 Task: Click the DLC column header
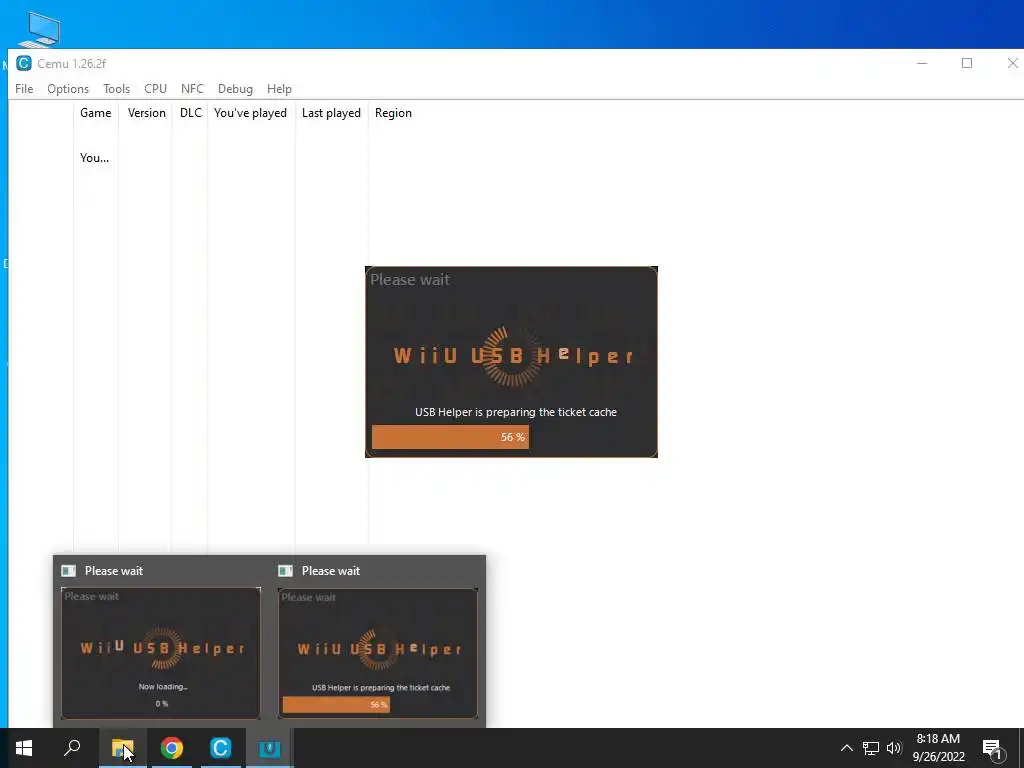[190, 113]
